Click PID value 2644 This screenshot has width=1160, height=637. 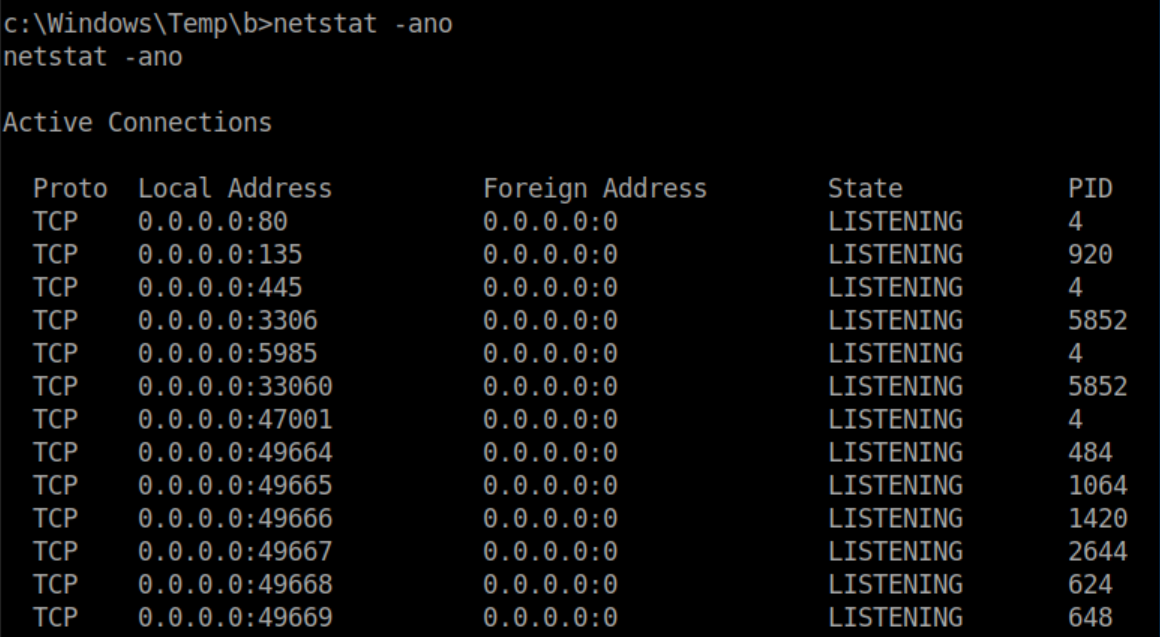coord(1097,551)
